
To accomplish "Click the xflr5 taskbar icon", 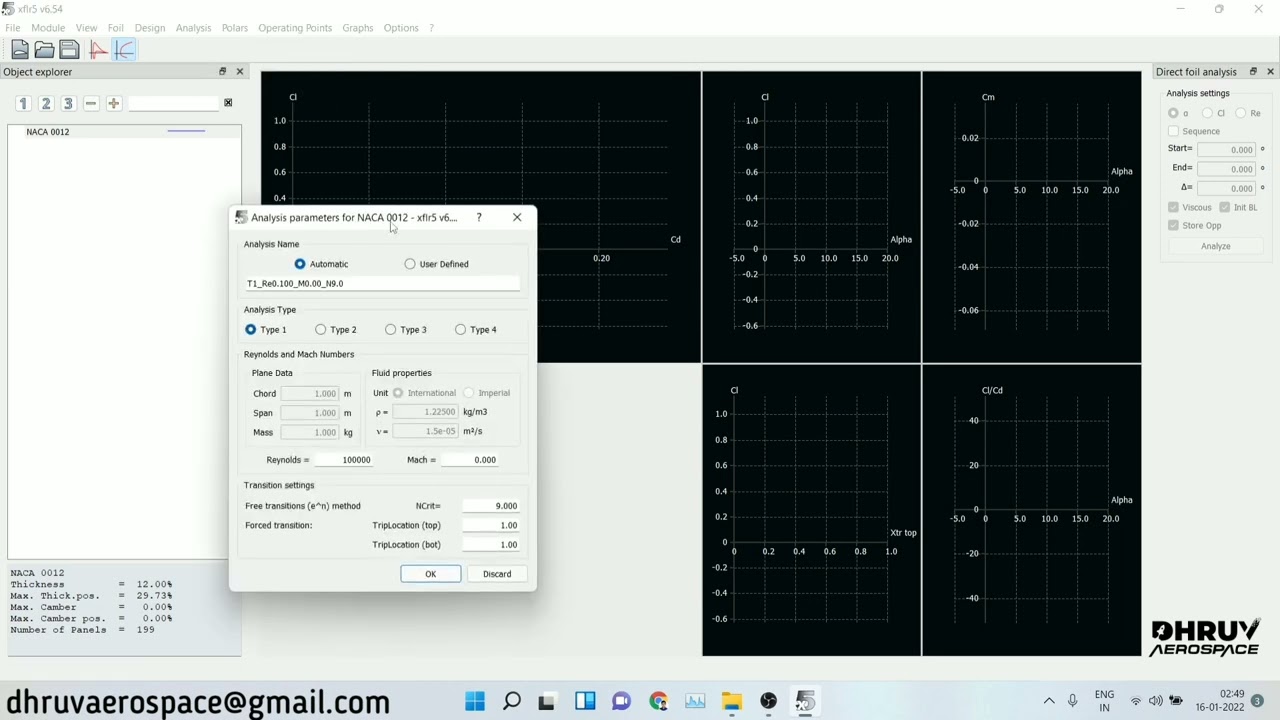I will (804, 701).
